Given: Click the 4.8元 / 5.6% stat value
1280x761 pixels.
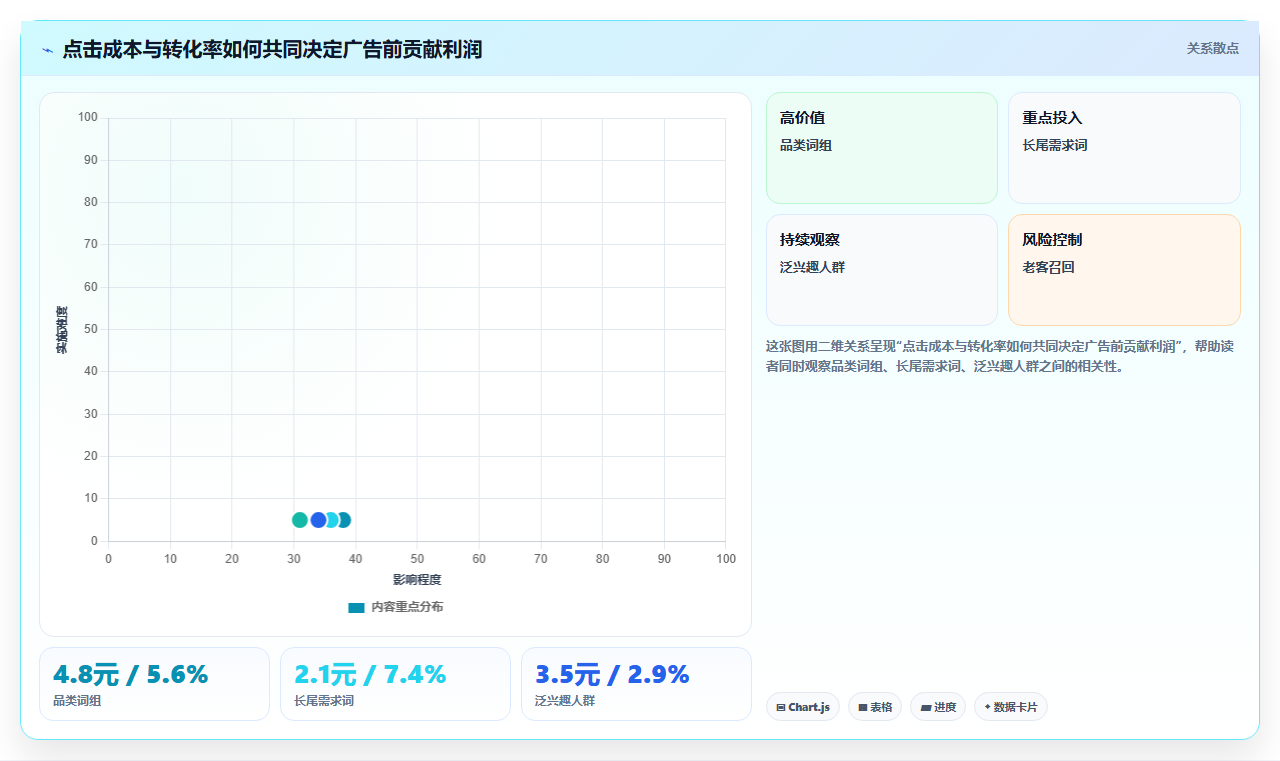Looking at the screenshot, I should [x=131, y=675].
